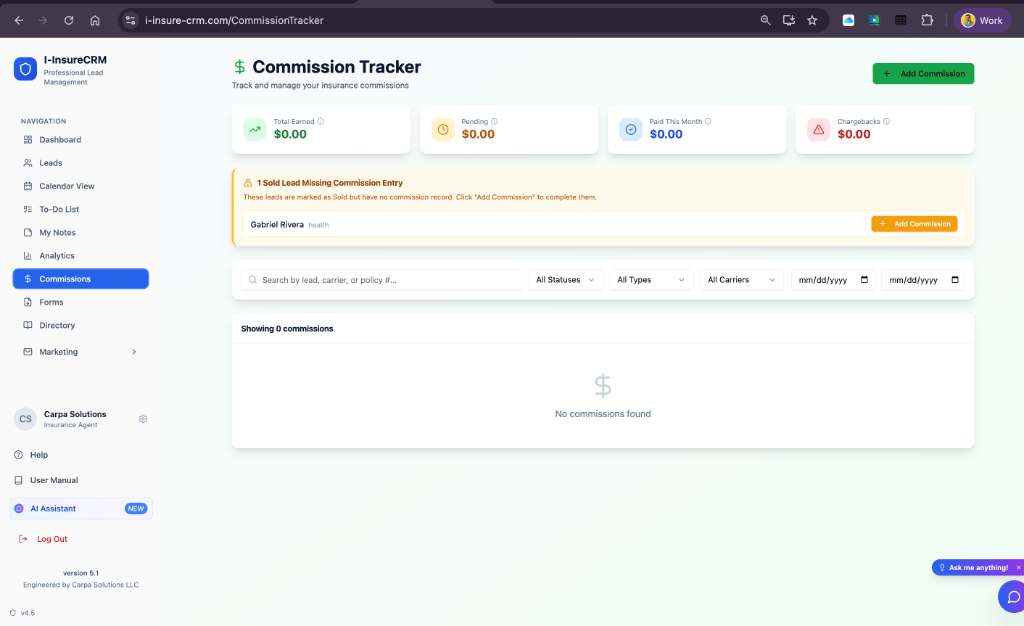Click Total Earned info icon
The image size is (1024, 626).
(320, 121)
